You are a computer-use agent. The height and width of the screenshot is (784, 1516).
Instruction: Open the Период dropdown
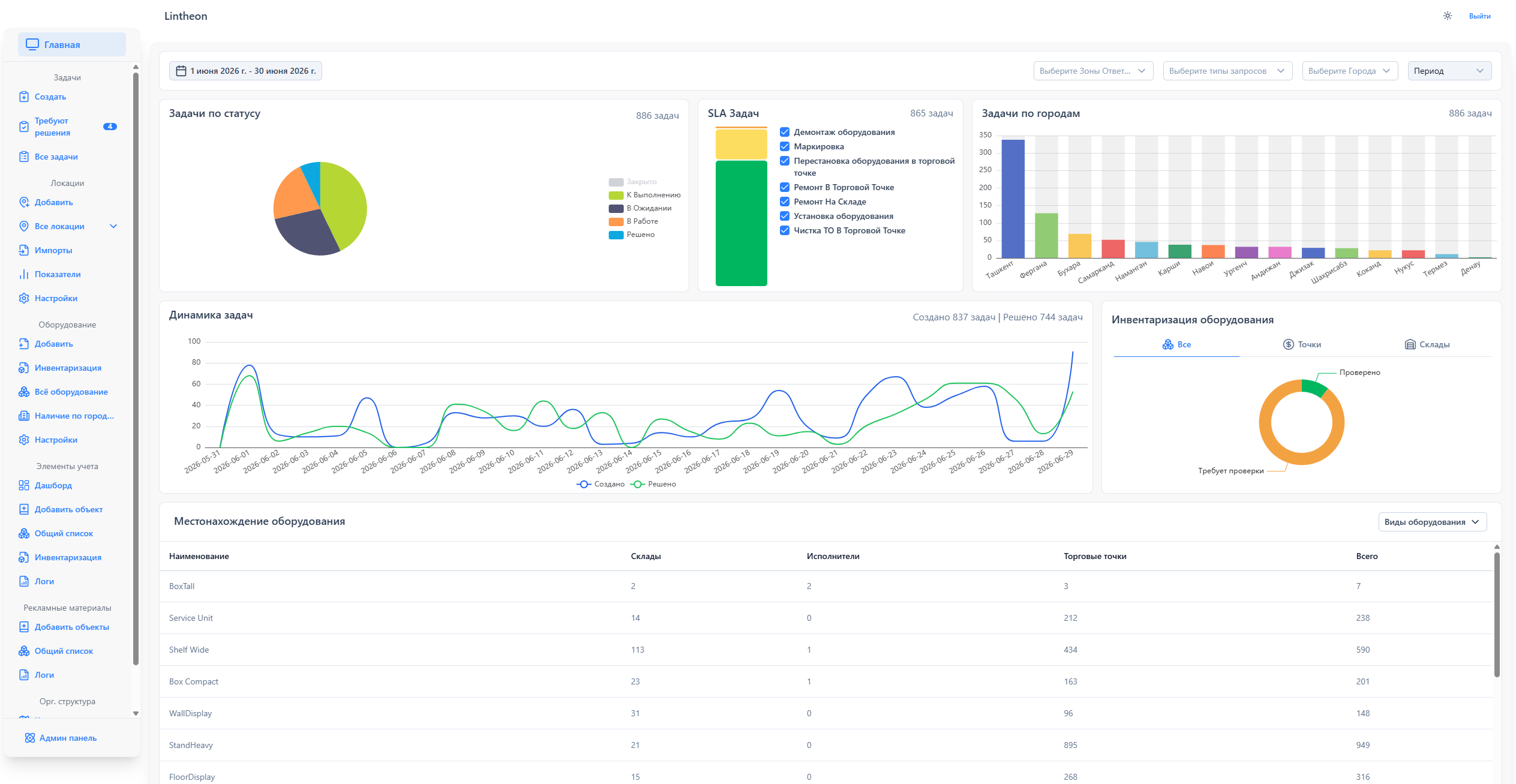coord(1449,71)
